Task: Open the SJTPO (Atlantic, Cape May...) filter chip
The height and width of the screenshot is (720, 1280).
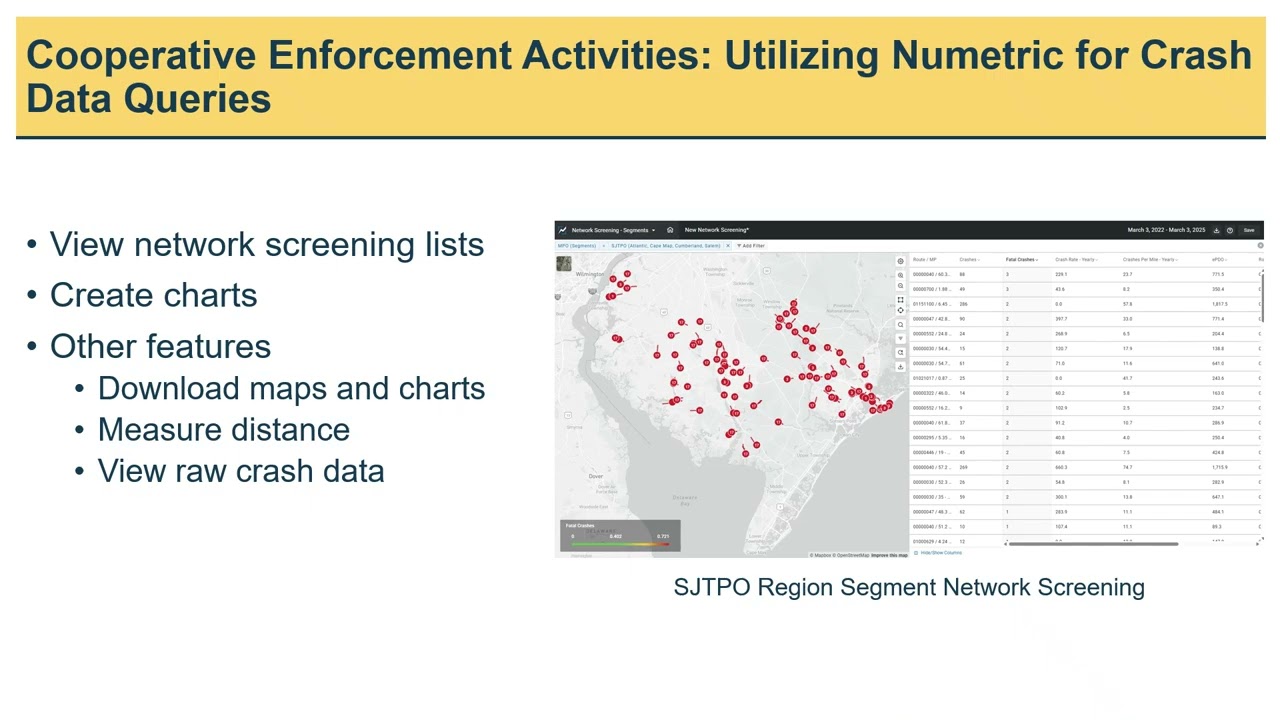Action: [x=666, y=245]
